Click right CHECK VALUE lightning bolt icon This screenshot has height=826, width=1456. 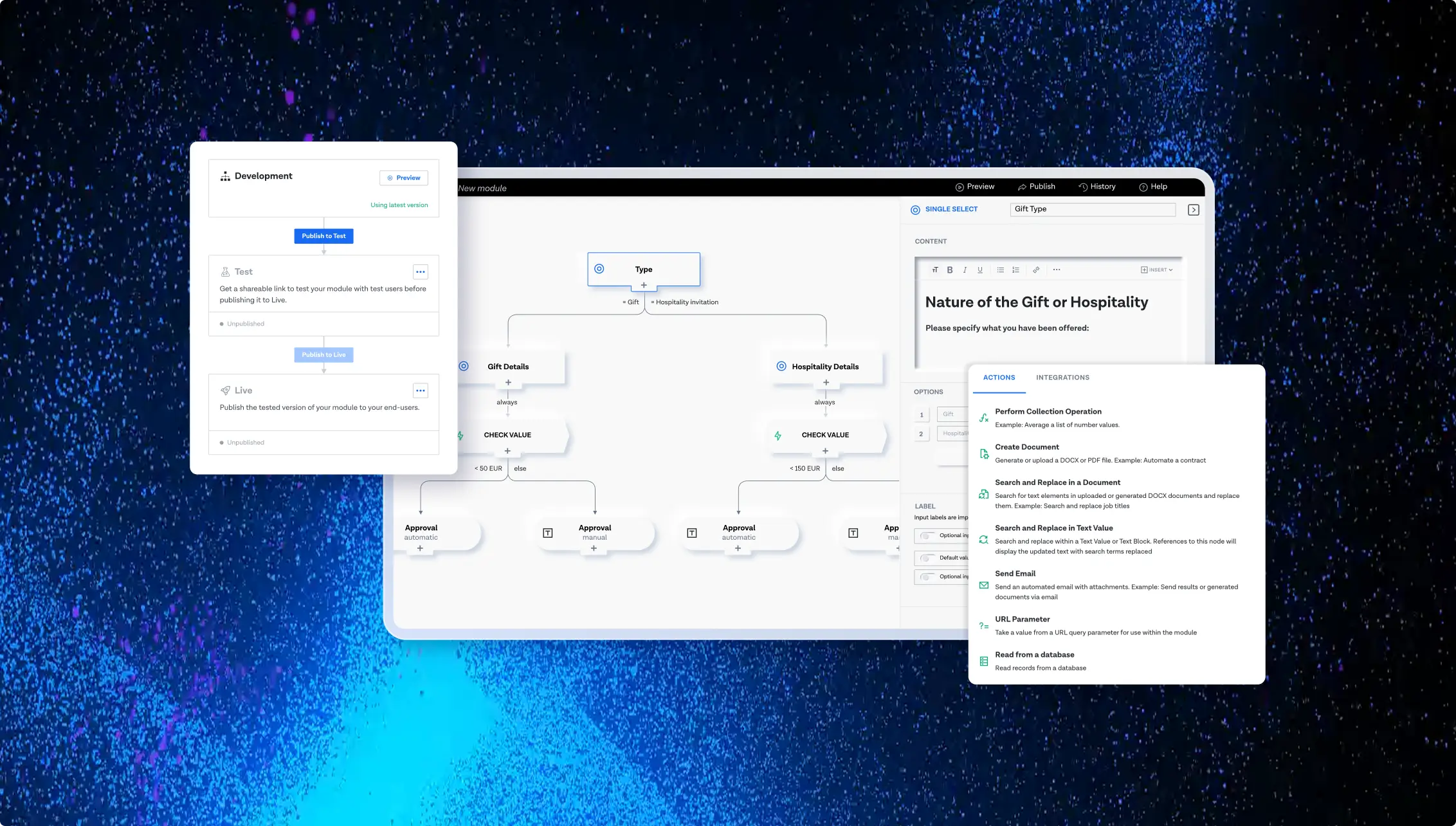point(778,436)
